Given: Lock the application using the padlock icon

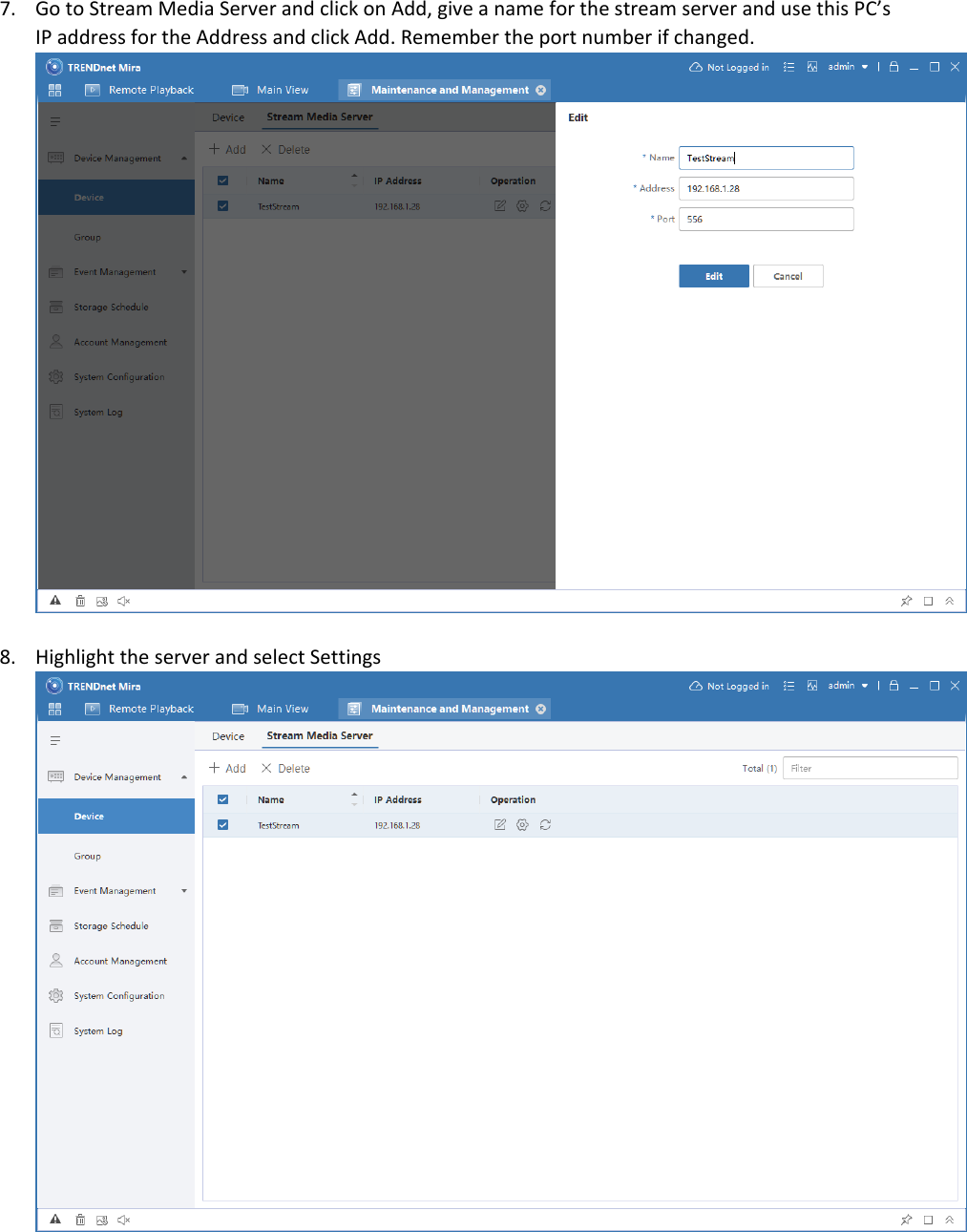Looking at the screenshot, I should (x=893, y=685).
